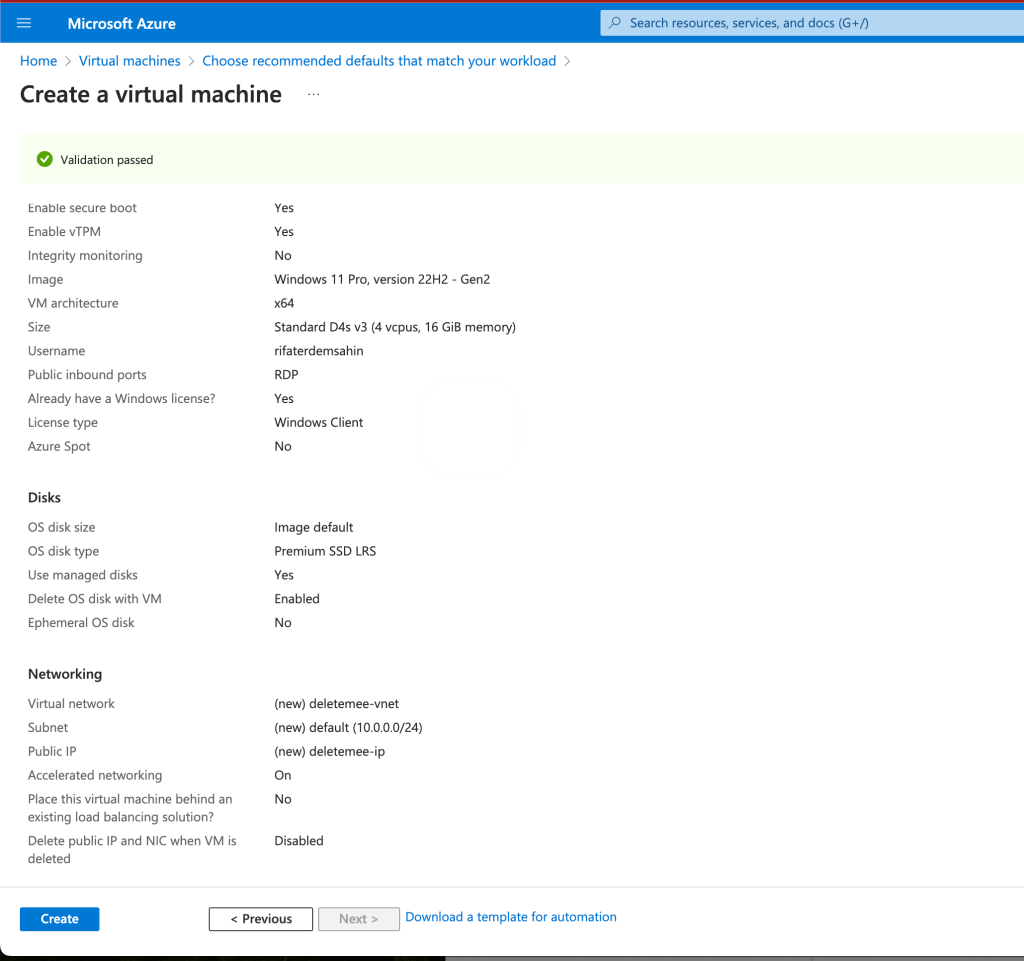Select RDP public inbound ports value

(286, 375)
